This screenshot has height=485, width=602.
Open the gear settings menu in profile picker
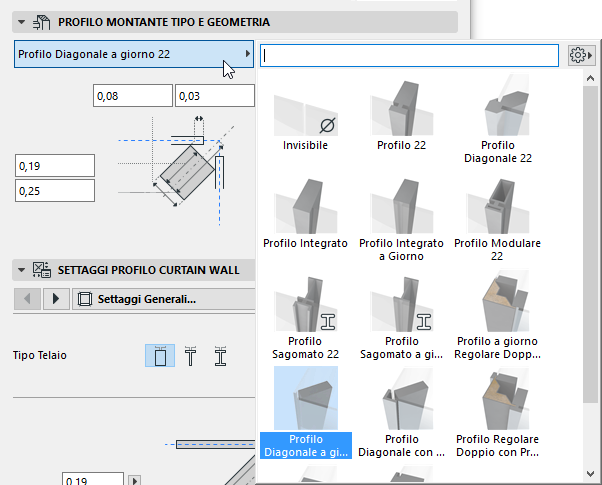point(581,55)
